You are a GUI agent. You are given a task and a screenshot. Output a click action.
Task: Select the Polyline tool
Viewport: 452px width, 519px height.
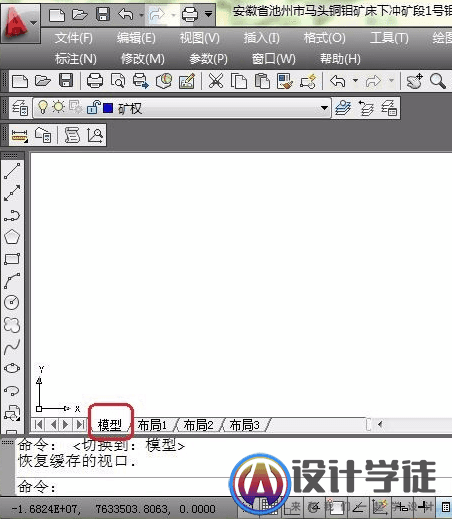coord(12,215)
